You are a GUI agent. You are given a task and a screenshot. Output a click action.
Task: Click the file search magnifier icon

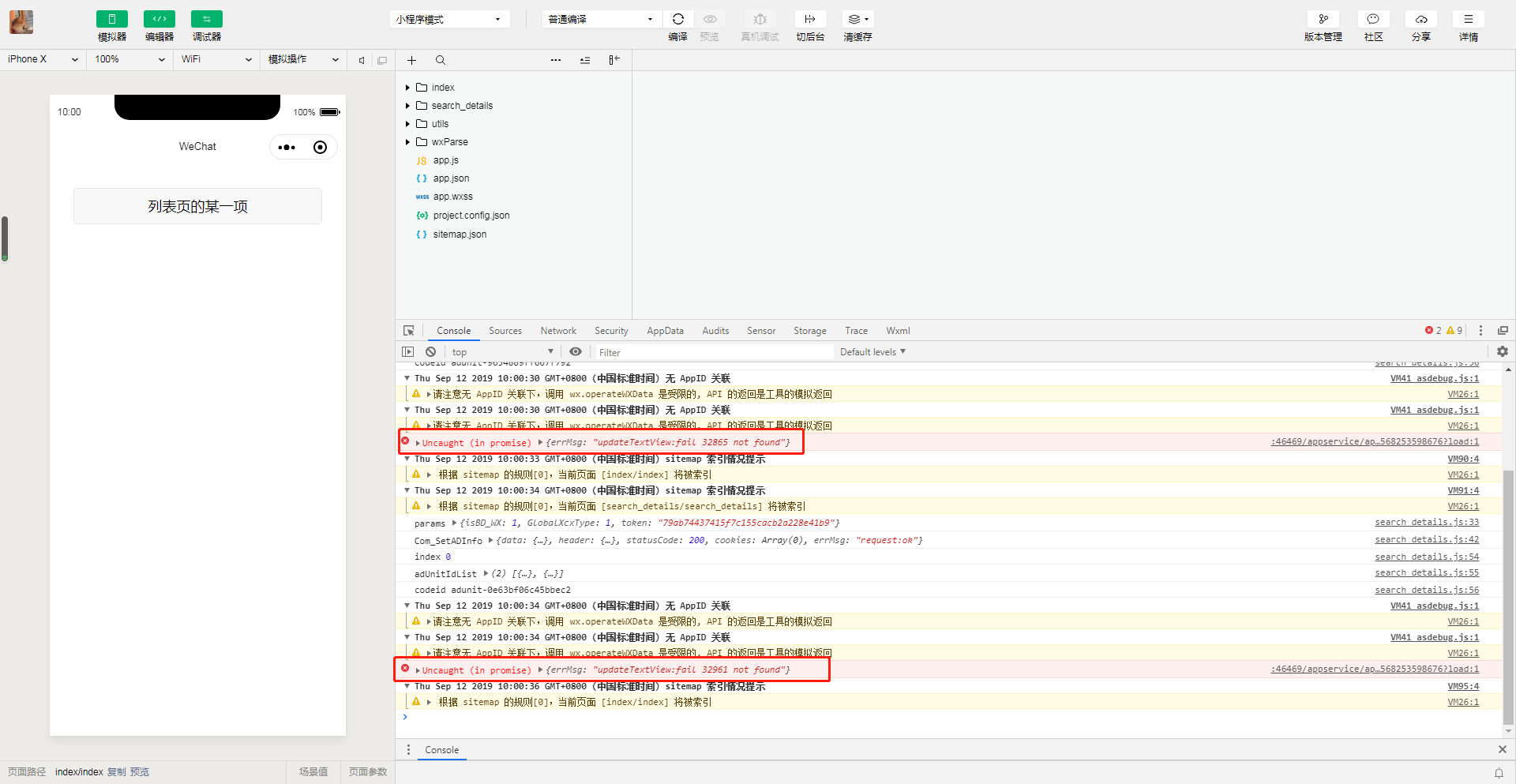pyautogui.click(x=441, y=60)
